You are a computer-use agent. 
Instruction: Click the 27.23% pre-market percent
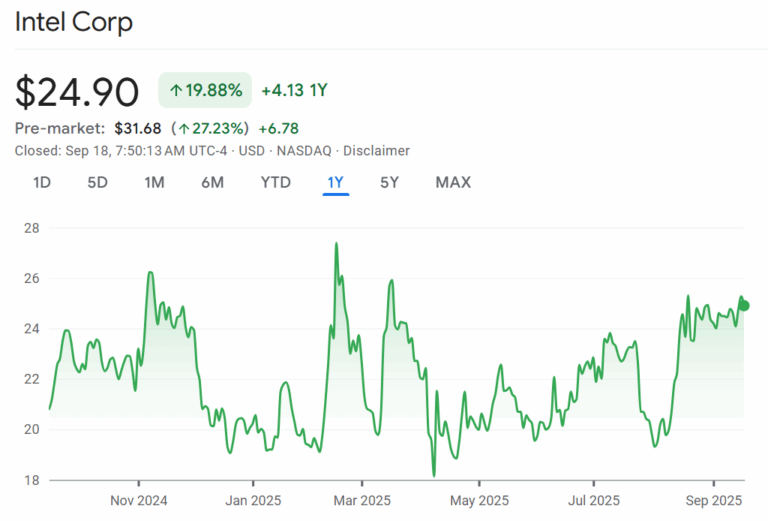217,128
